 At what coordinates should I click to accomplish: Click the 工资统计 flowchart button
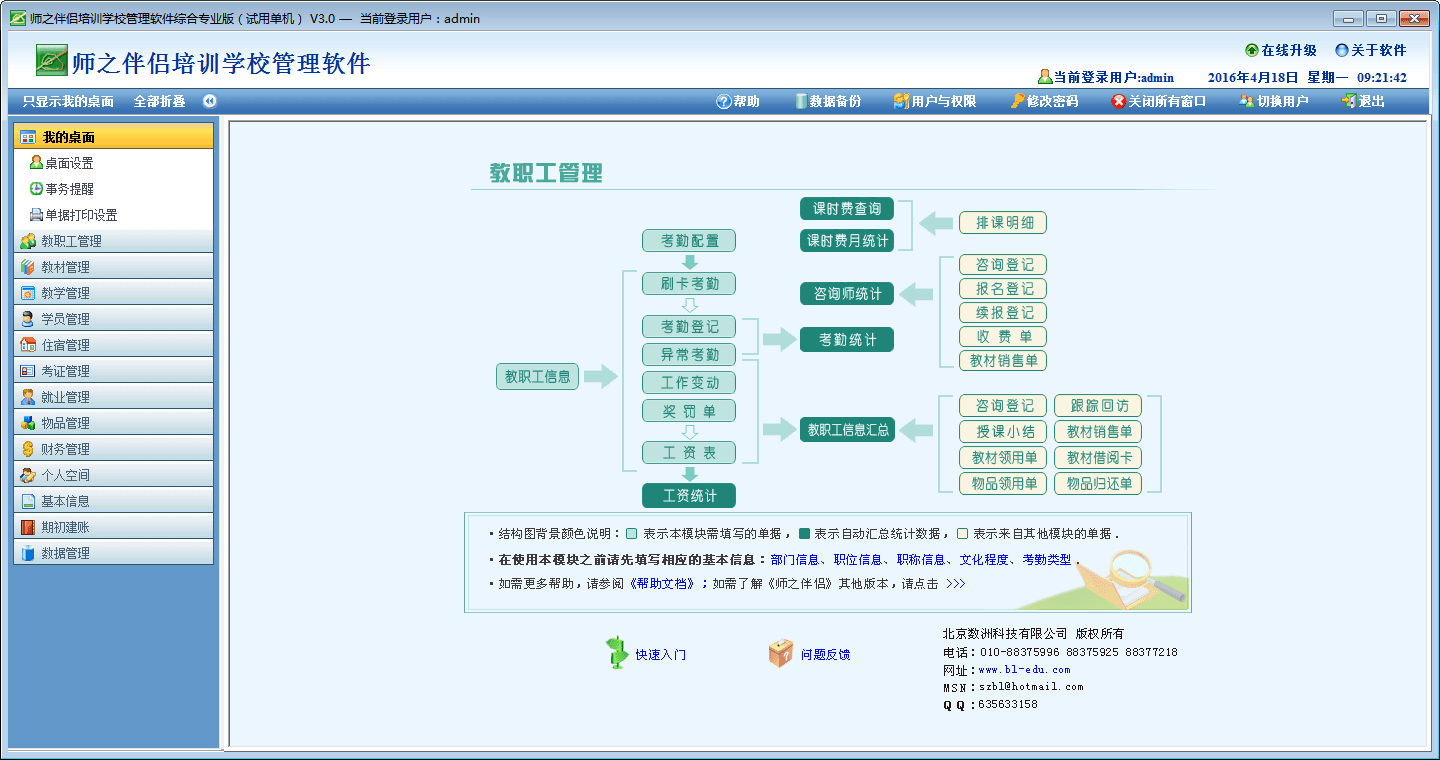689,495
